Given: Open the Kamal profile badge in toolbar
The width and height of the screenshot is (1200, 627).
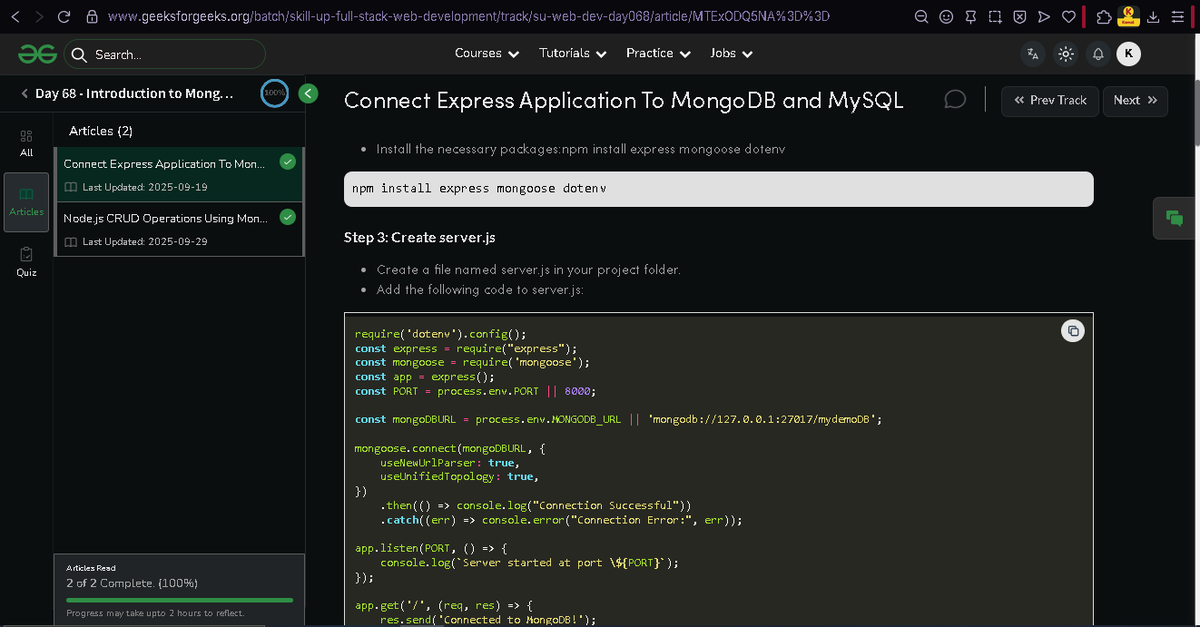Looking at the screenshot, I should [1129, 15].
